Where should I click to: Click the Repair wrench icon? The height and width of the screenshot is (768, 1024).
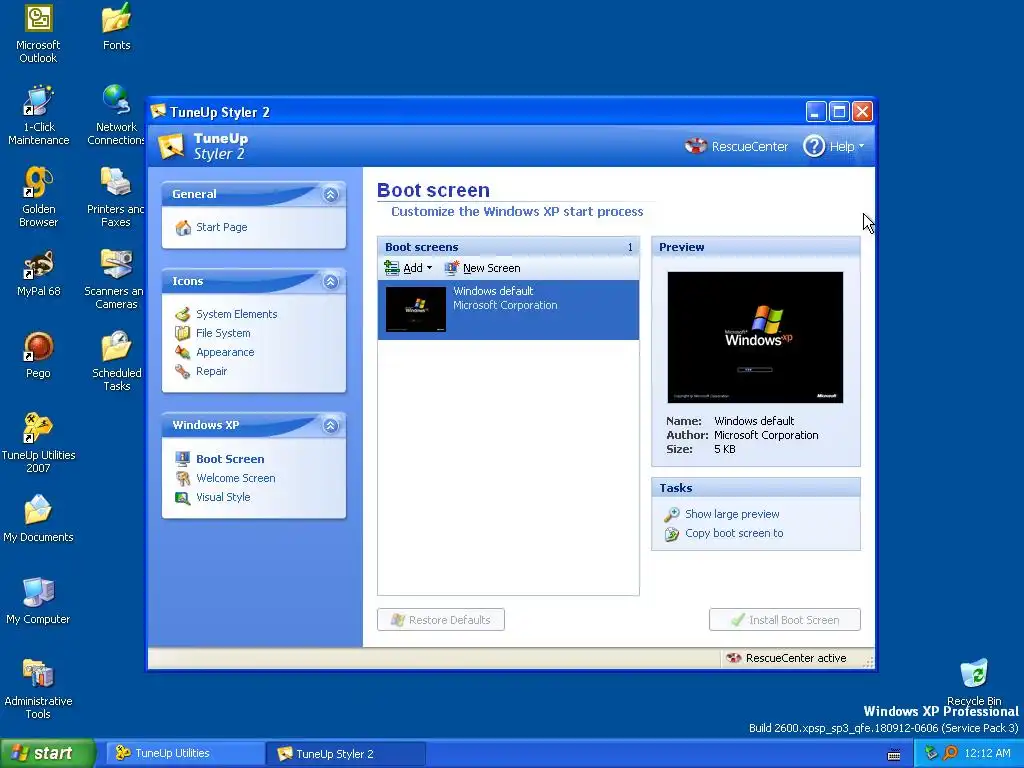(183, 371)
